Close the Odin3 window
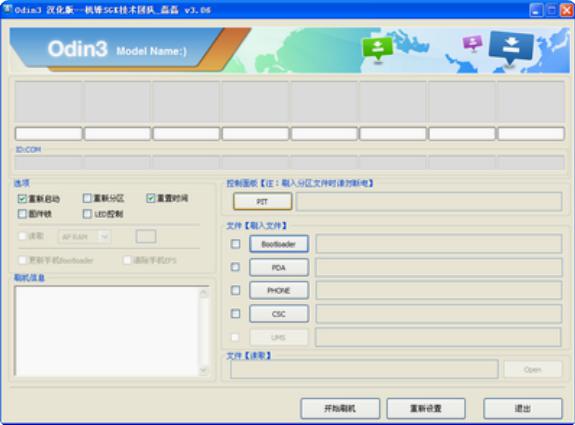 (567, 10)
